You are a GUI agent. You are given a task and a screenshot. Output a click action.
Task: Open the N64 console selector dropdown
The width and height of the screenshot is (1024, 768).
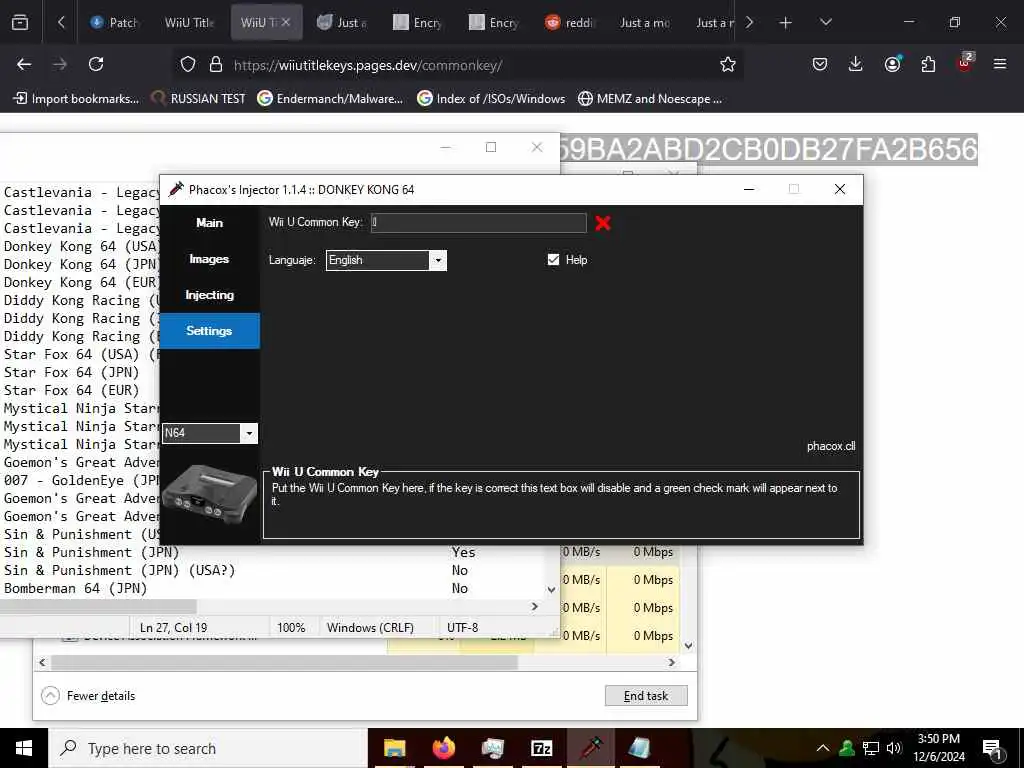coord(210,433)
